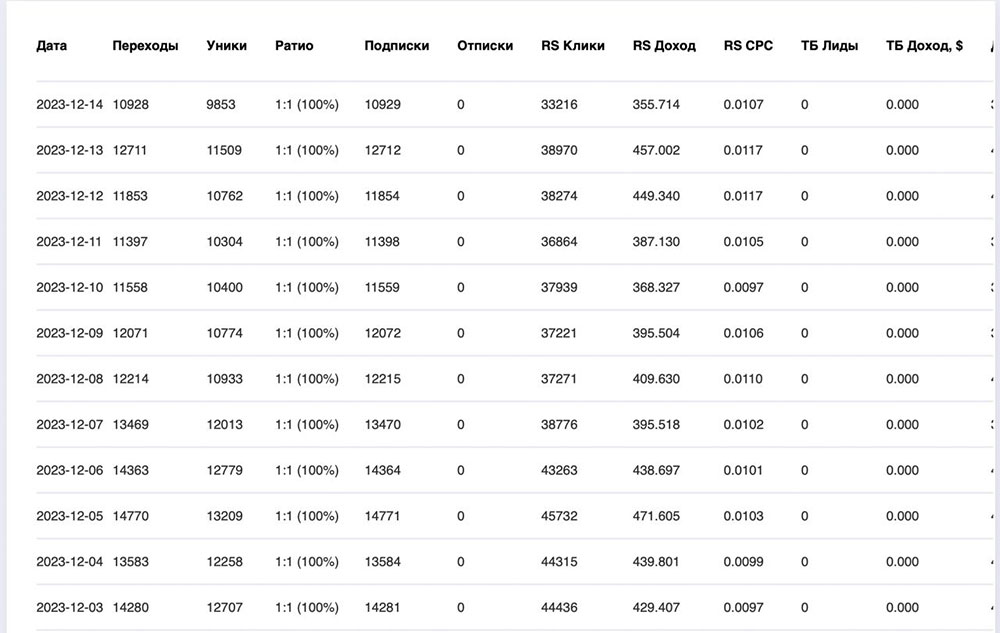Sort by the Переходы column header

coord(146,46)
